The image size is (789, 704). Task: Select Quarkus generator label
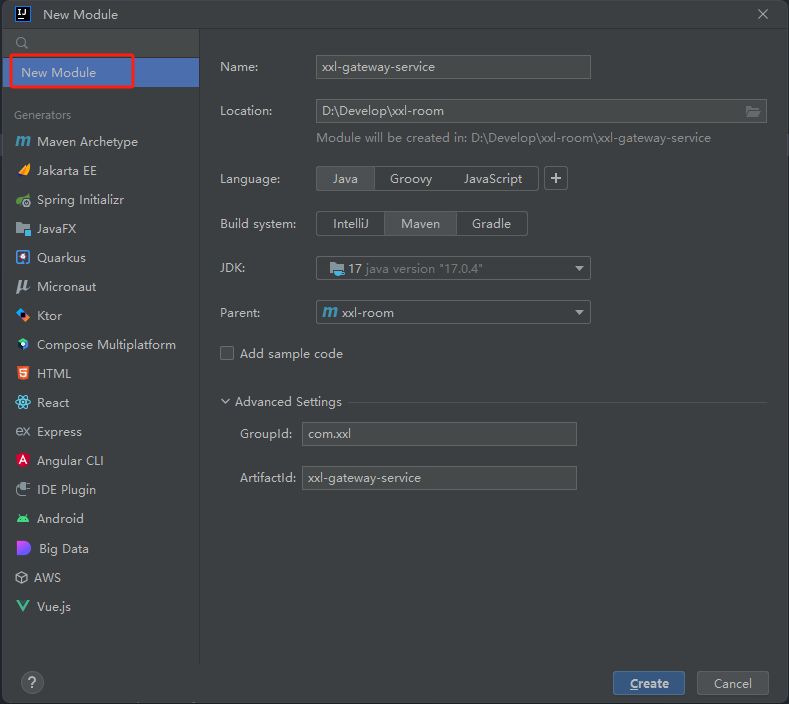[x=61, y=258]
